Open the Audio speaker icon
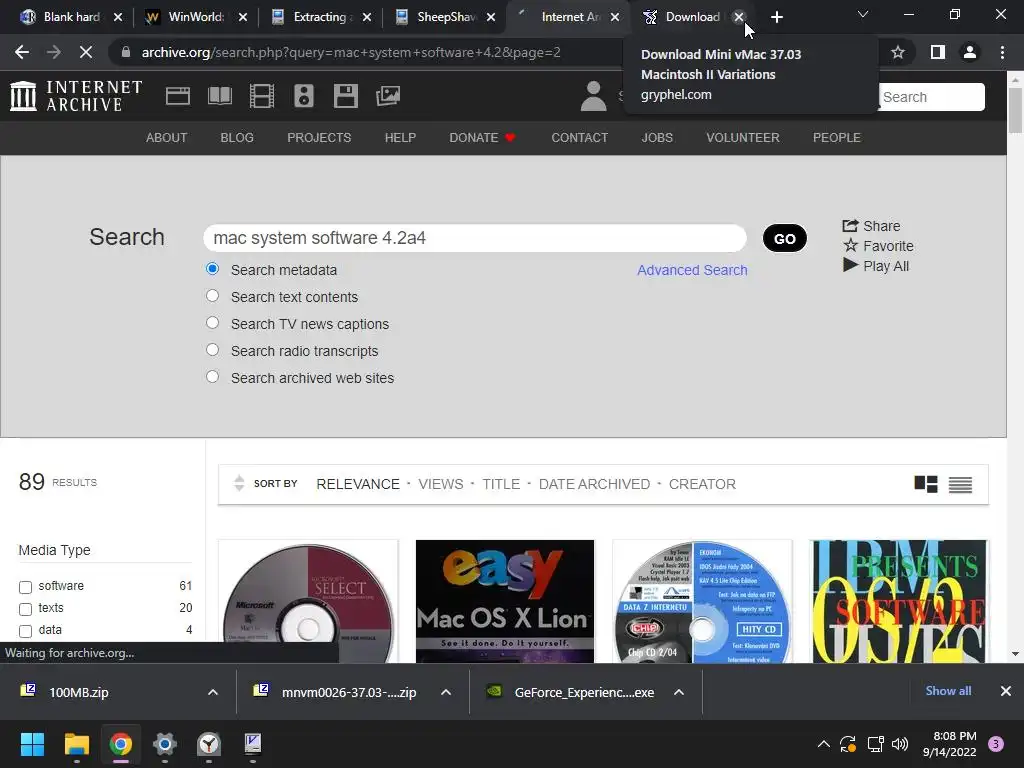 [304, 96]
